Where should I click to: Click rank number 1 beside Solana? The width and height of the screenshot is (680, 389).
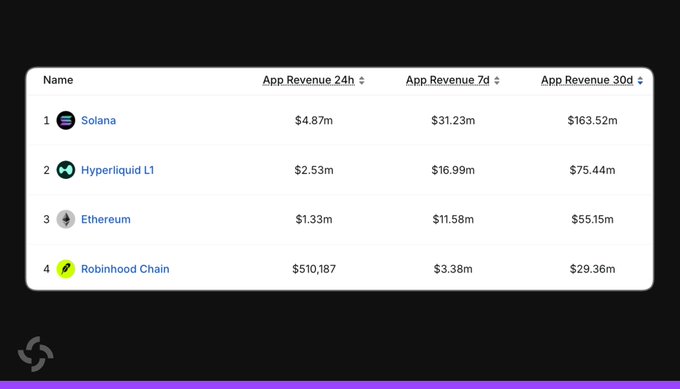click(46, 121)
